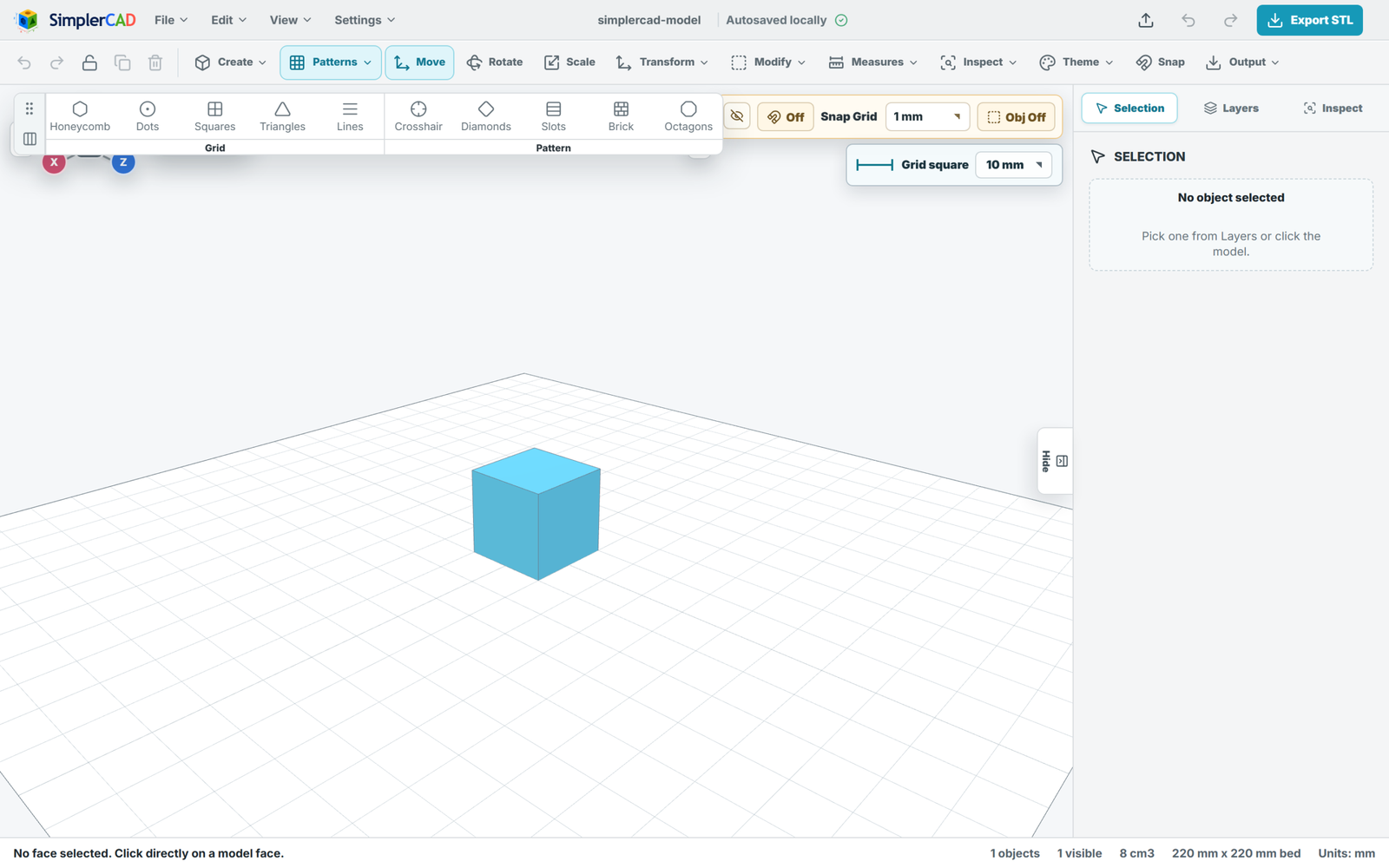
Task: Select the Squares grid pattern
Action: point(215,116)
